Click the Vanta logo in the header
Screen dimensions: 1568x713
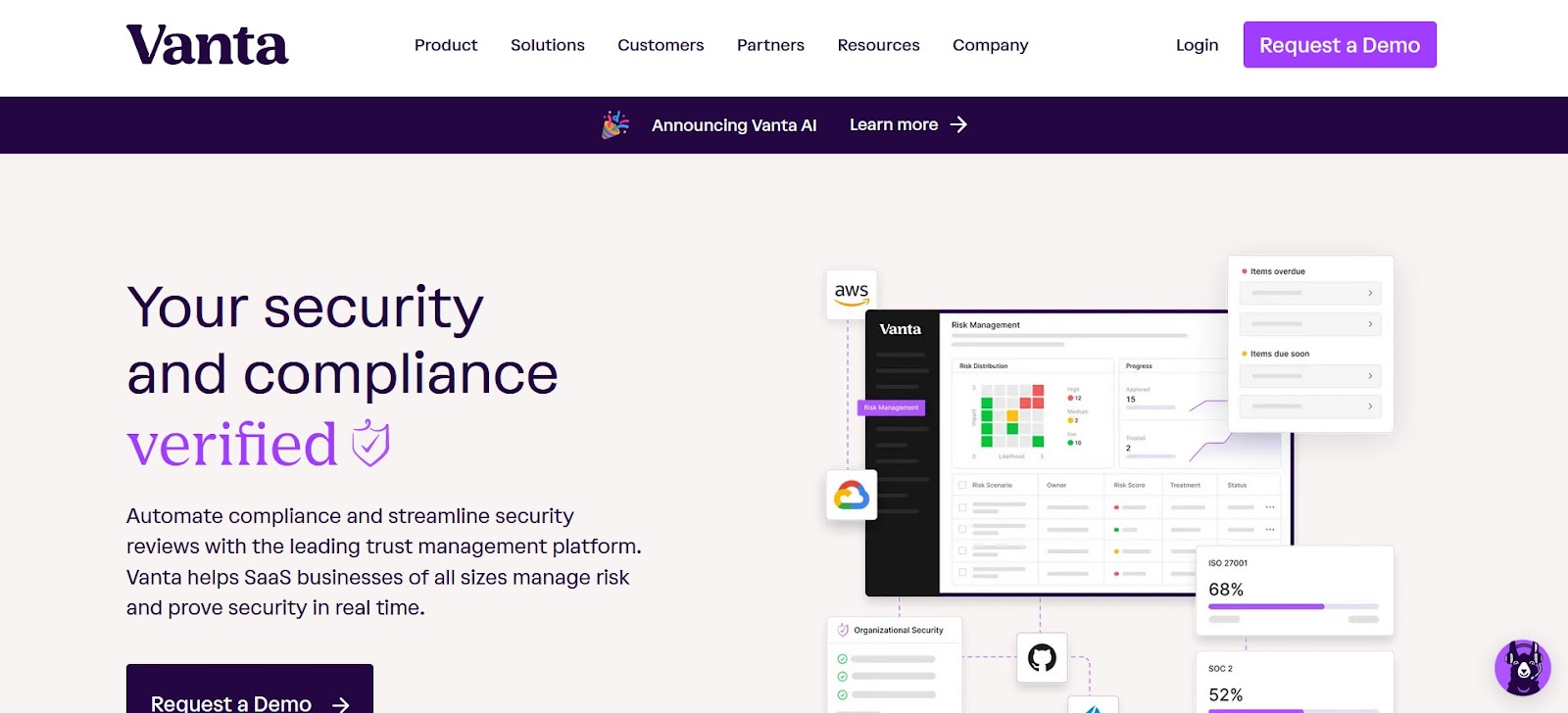208,45
